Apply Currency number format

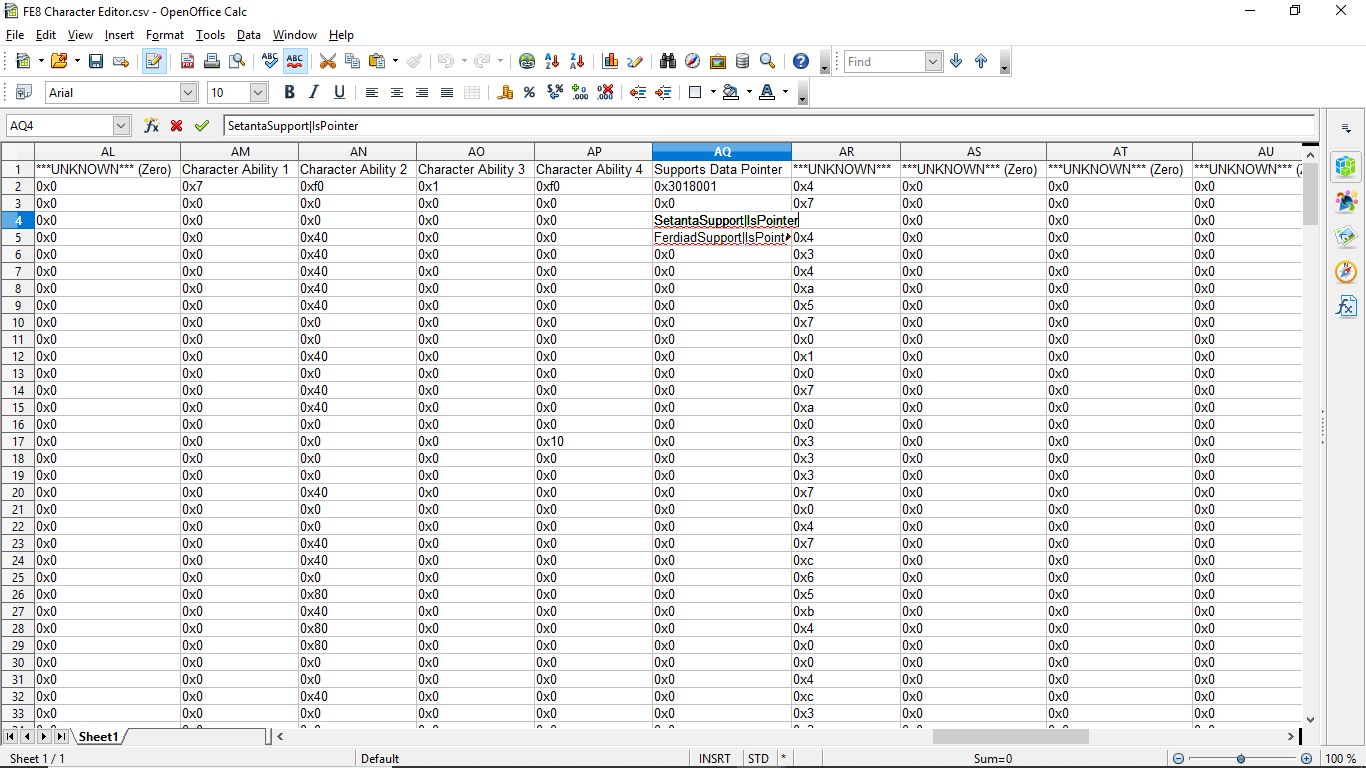pos(505,93)
